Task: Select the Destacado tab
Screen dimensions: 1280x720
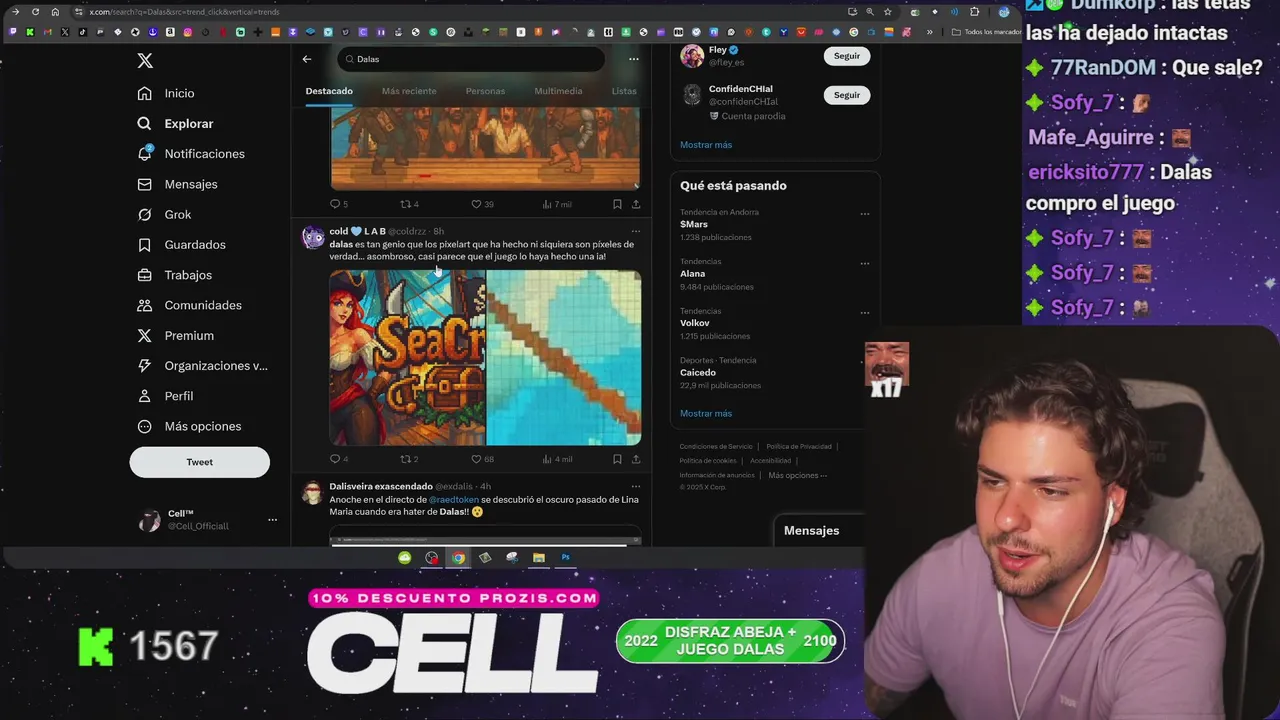Action: pos(329,91)
